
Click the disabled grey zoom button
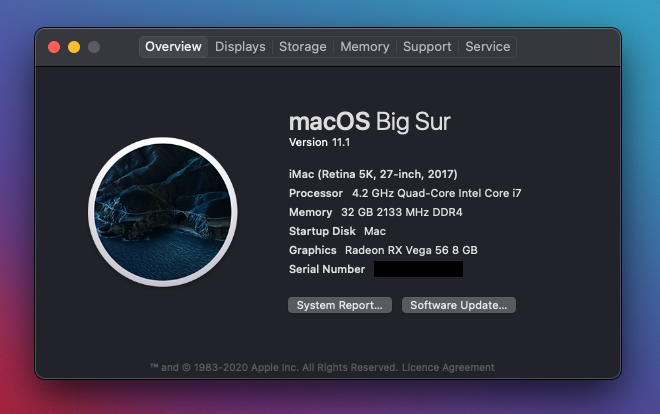point(94,47)
